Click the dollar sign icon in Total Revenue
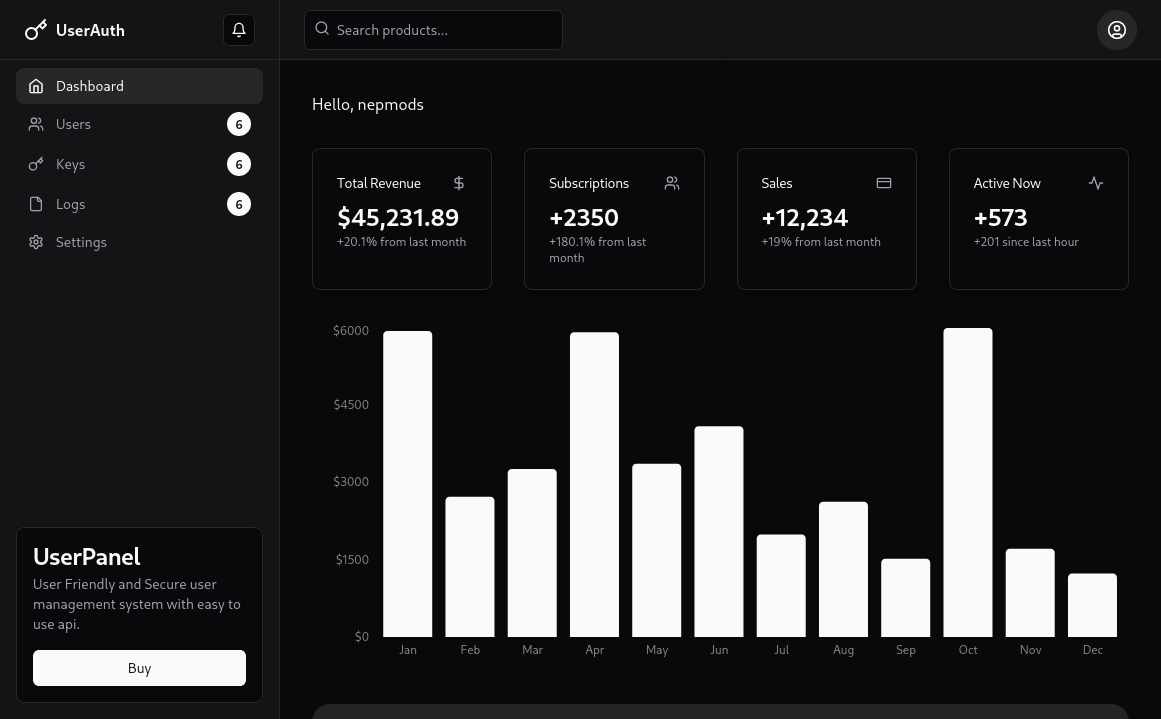 pyautogui.click(x=459, y=183)
